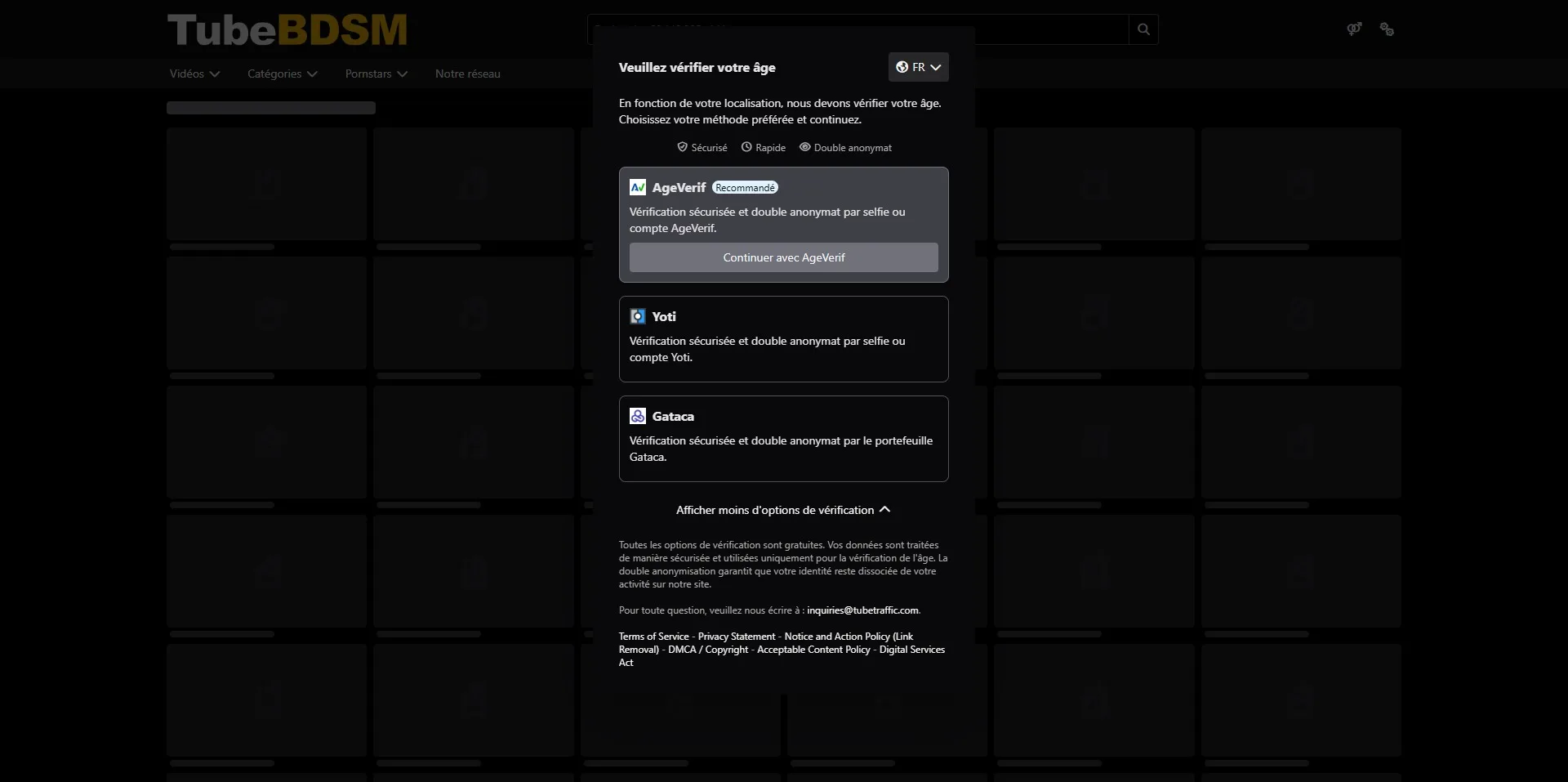Open the Pornstars menu
The width and height of the screenshot is (1568, 782).
[x=376, y=74]
